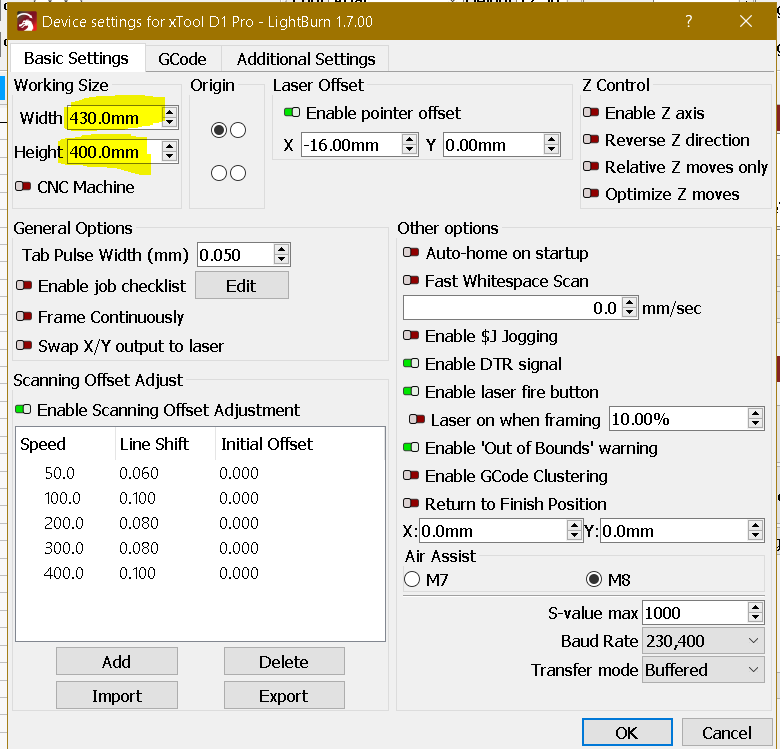The height and width of the screenshot is (749, 780).
Task: Toggle Enable $J Jogging
Action: [x=411, y=336]
